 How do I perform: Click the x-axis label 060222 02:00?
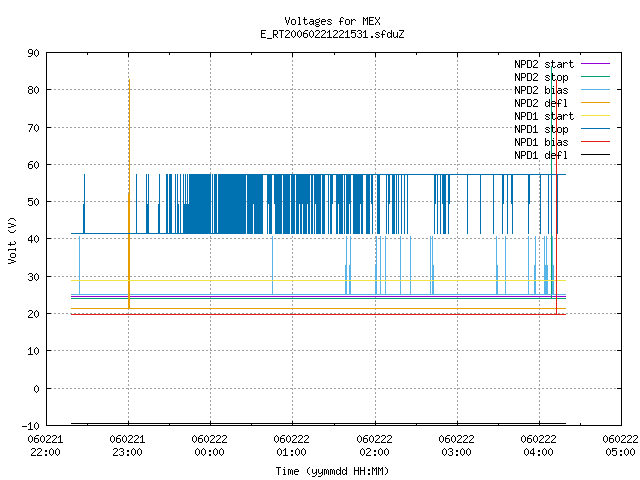pos(374,446)
